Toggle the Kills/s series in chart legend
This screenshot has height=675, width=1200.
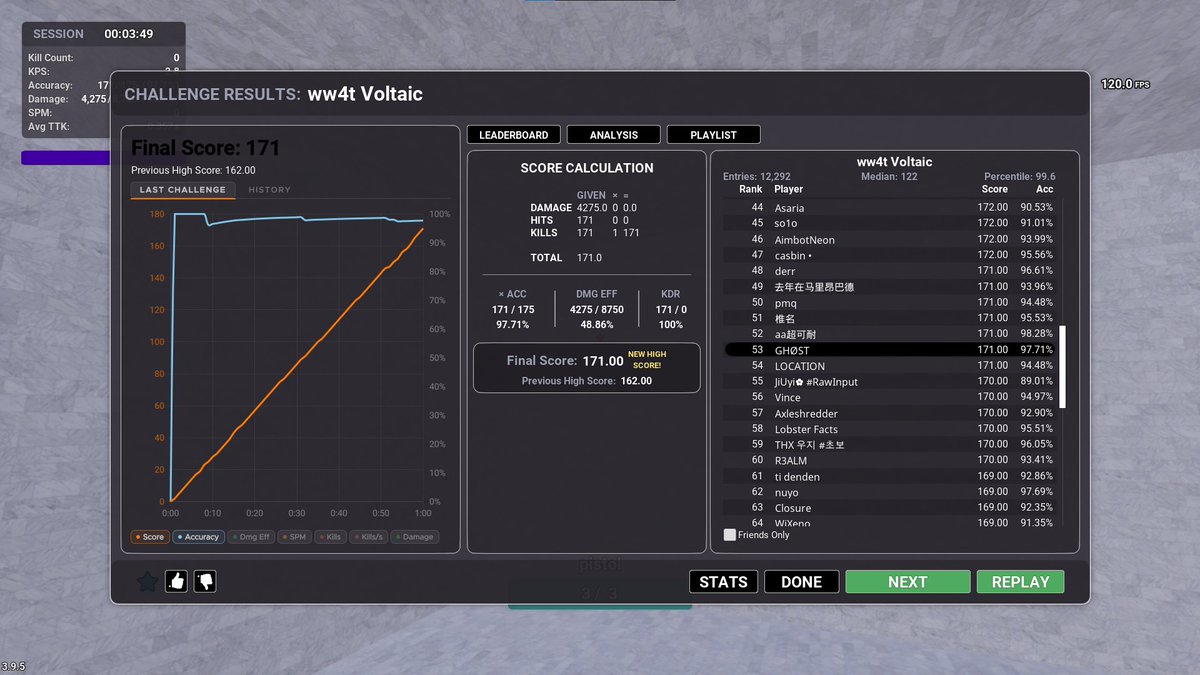tap(368, 537)
